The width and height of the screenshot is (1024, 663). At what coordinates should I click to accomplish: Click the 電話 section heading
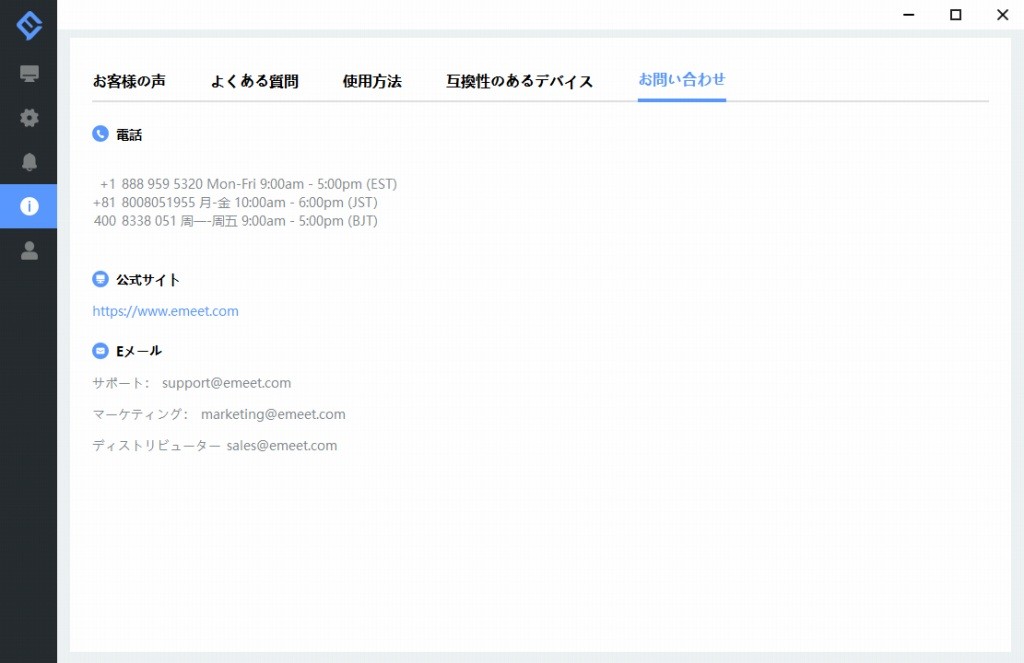point(129,135)
